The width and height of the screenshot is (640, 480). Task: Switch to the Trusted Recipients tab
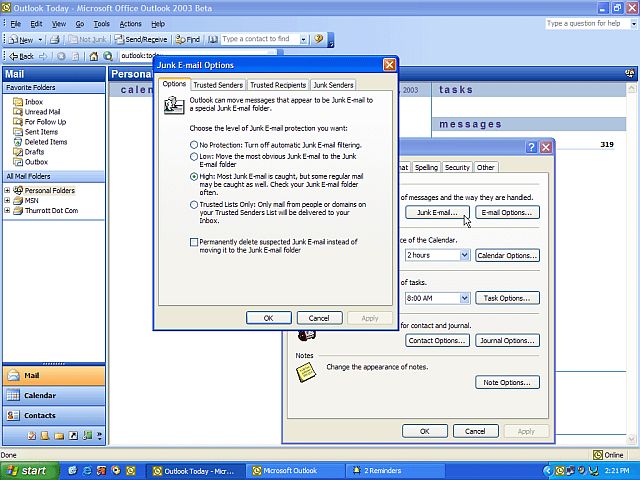coord(278,85)
